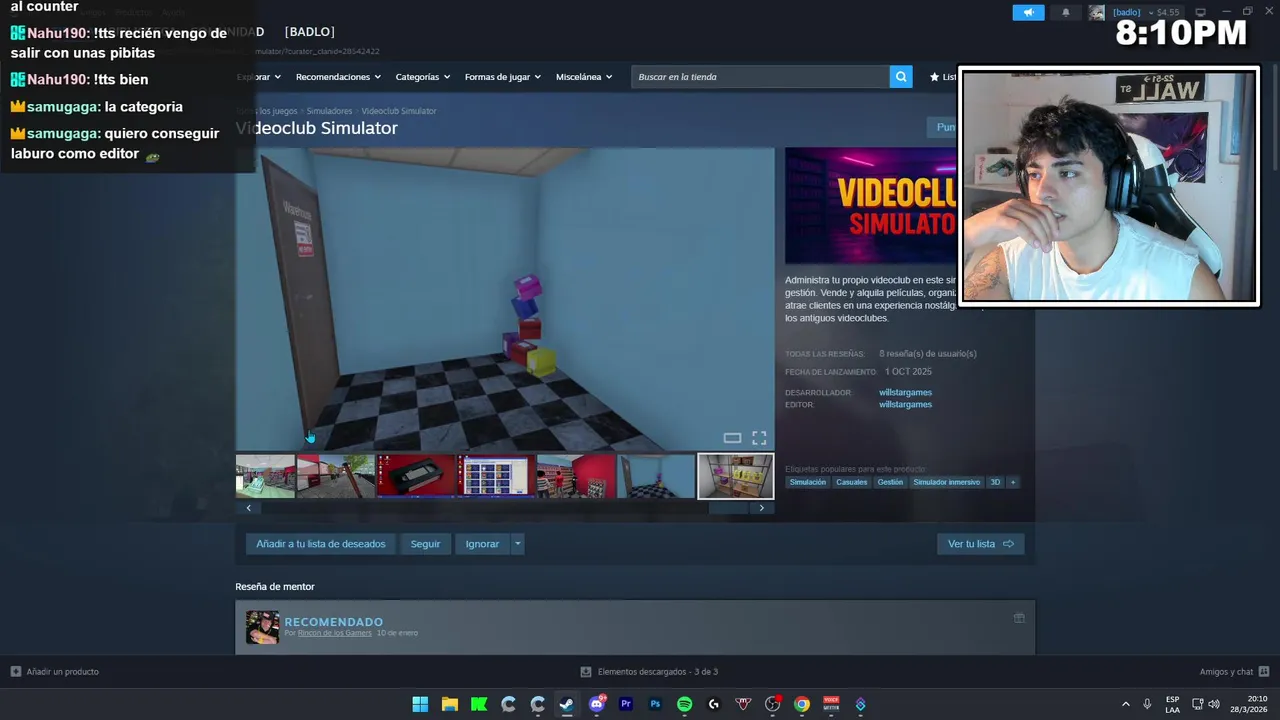Click the Ignorar button
1280x720 pixels.
pos(482,544)
